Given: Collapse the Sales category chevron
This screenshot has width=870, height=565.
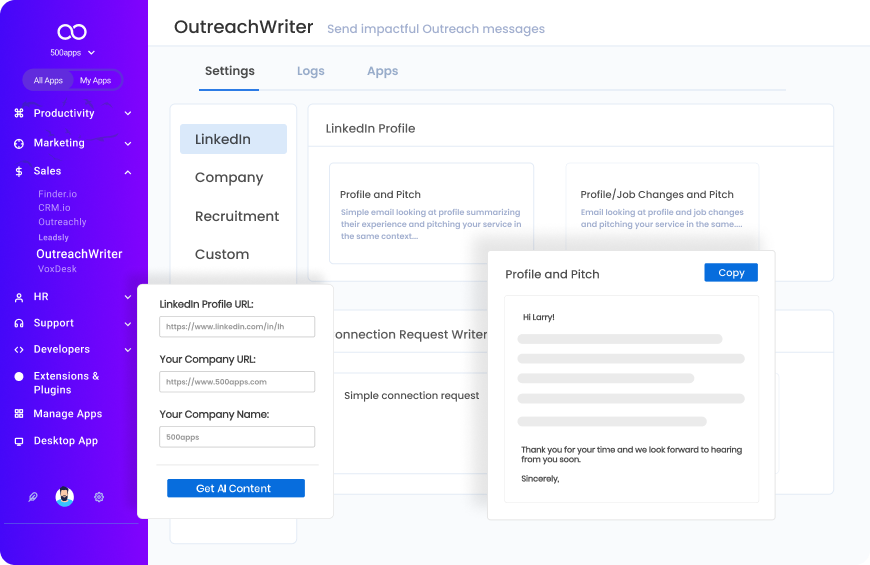Looking at the screenshot, I should [x=128, y=172].
